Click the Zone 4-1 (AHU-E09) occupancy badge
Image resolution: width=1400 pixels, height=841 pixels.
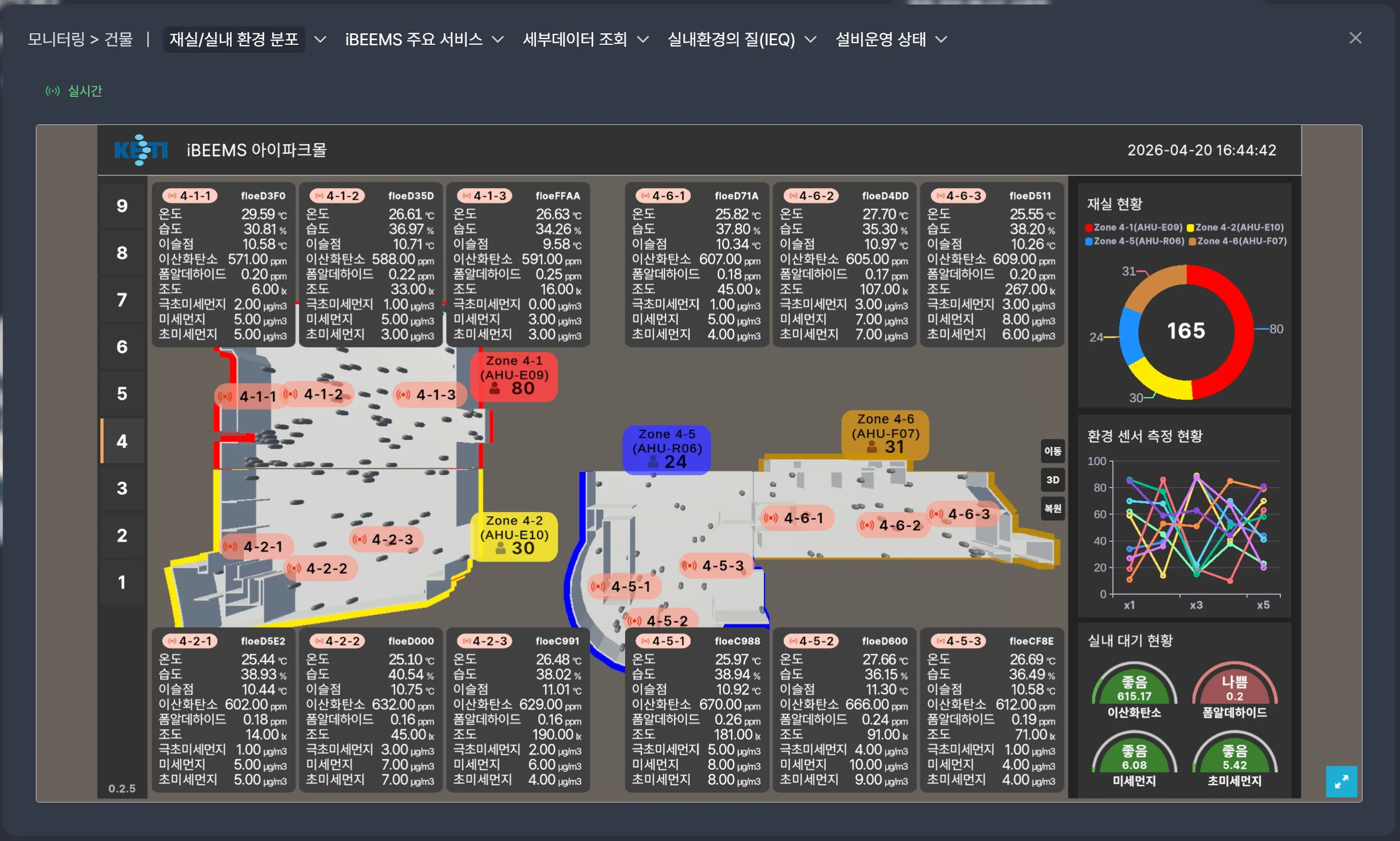click(x=514, y=376)
